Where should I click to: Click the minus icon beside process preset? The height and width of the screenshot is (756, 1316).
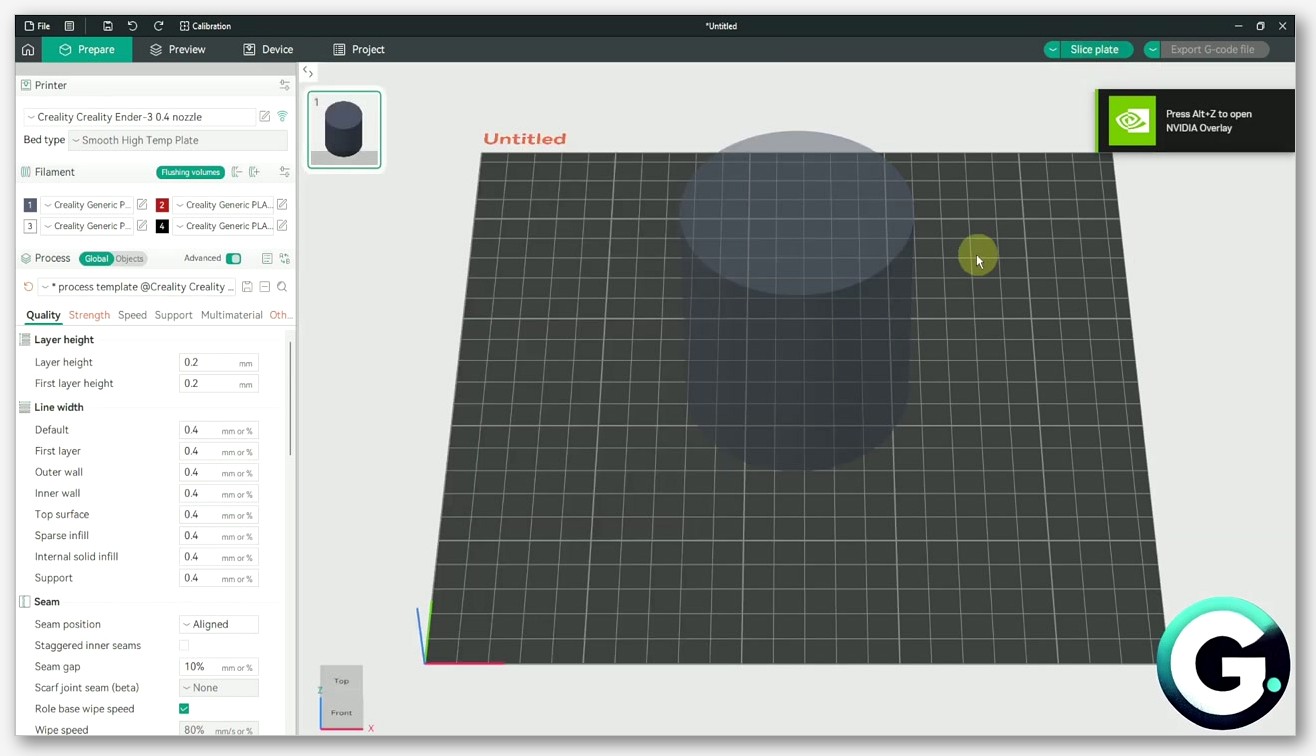(x=265, y=287)
